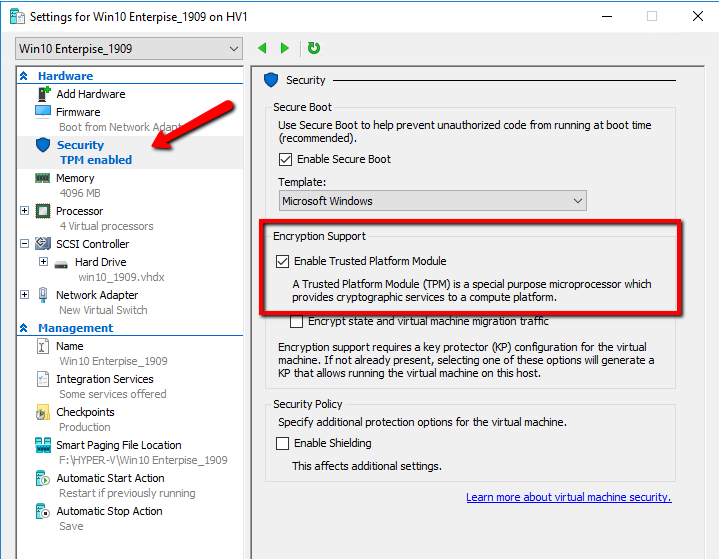The image size is (719, 559).
Task: Select SCSI Controller in the tree
Action: [x=93, y=244]
